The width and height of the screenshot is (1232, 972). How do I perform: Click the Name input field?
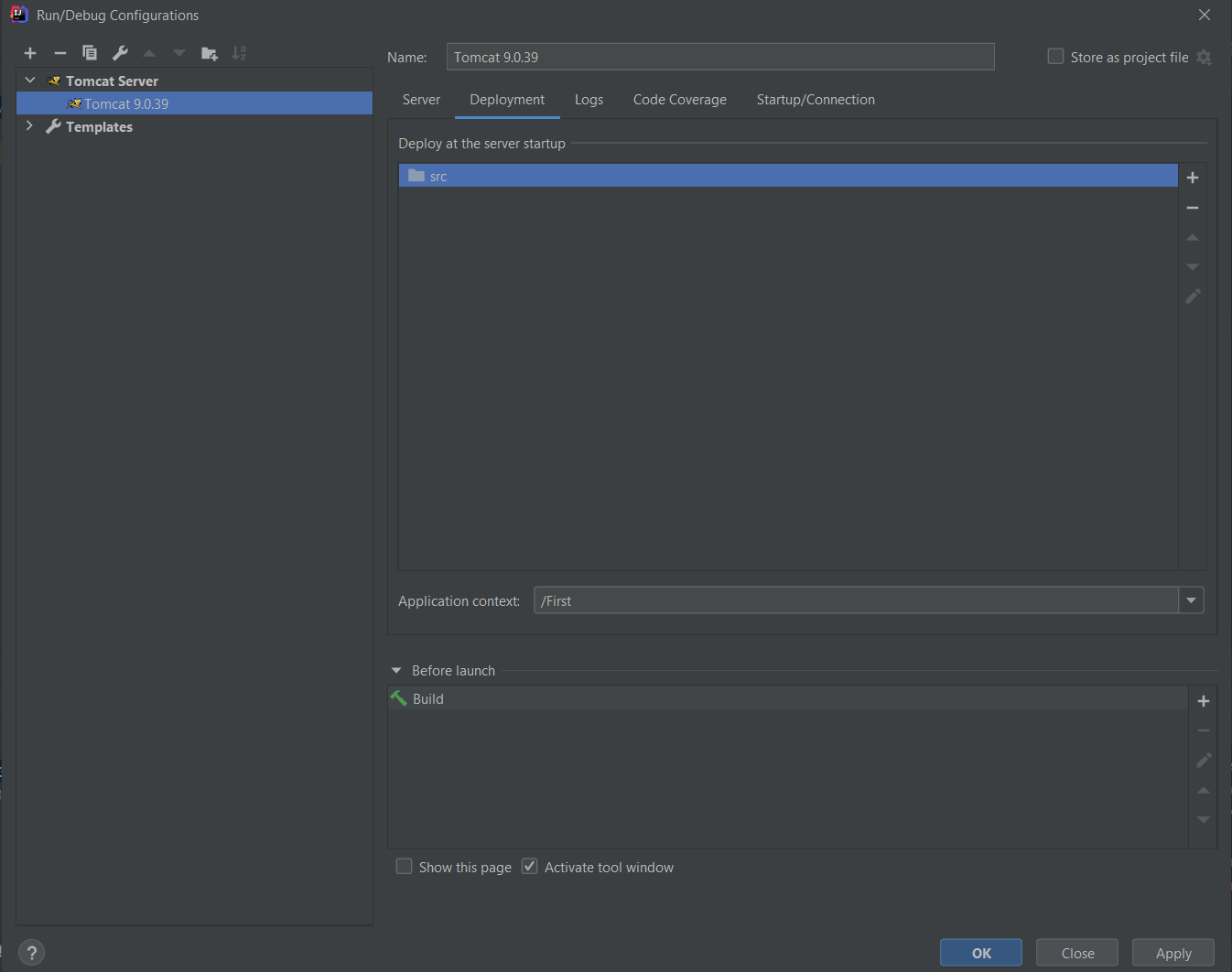click(x=720, y=57)
